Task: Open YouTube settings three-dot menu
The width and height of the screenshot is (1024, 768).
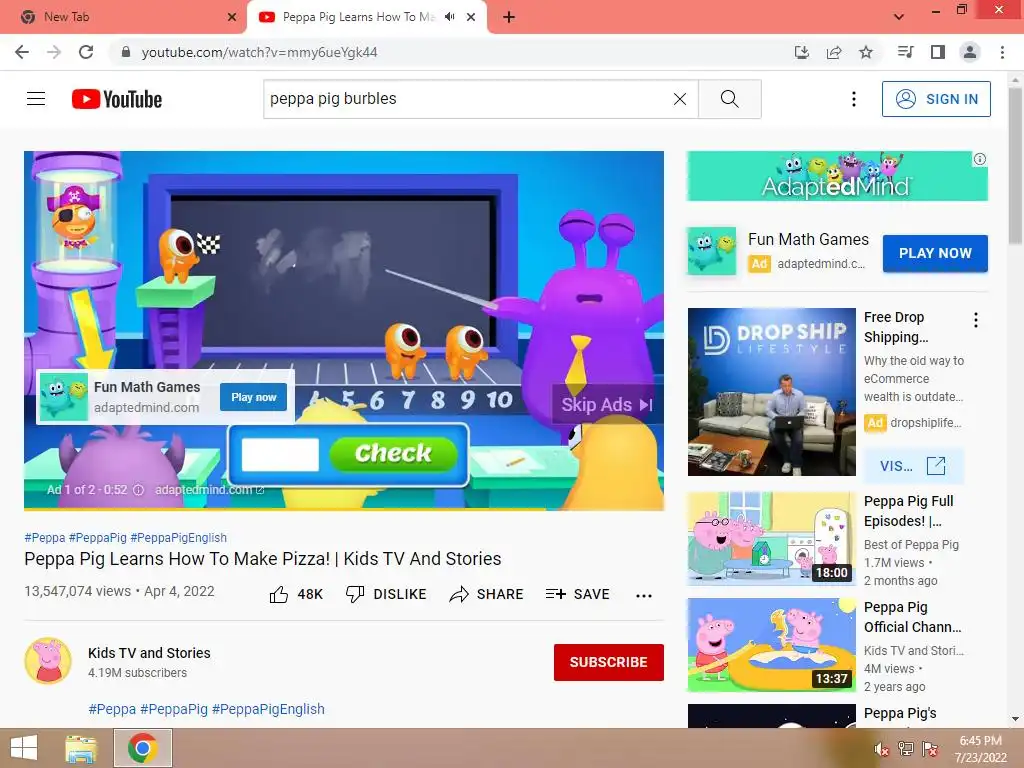Action: (x=854, y=99)
